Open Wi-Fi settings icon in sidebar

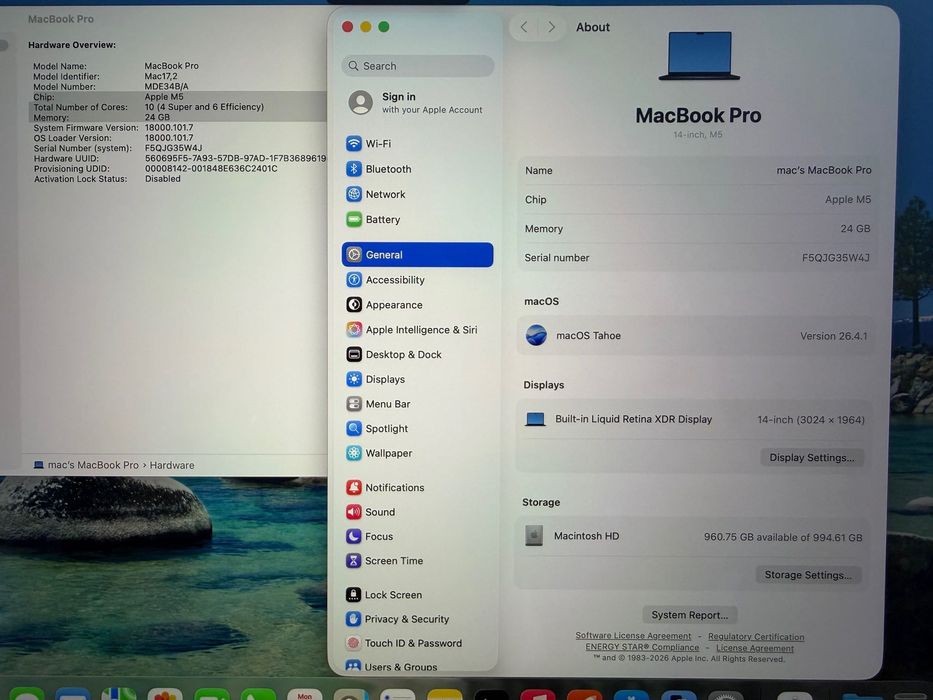354,143
